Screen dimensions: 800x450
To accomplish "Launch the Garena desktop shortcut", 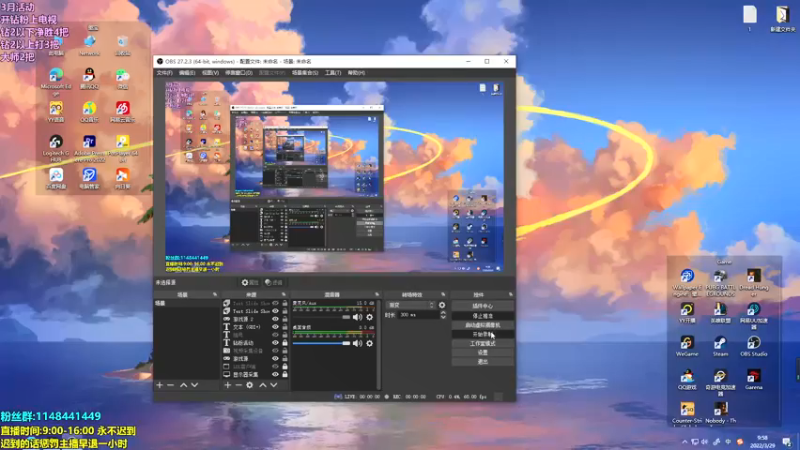I will 754,380.
